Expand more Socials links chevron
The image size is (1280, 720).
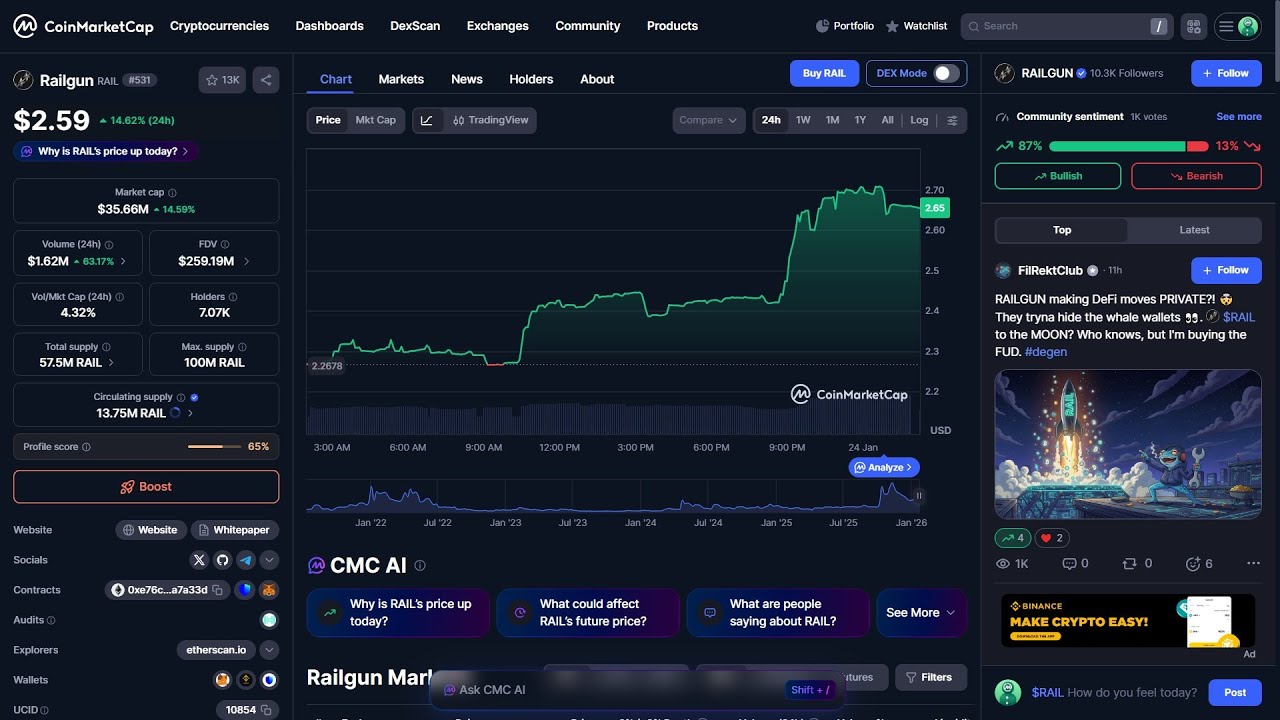point(269,560)
